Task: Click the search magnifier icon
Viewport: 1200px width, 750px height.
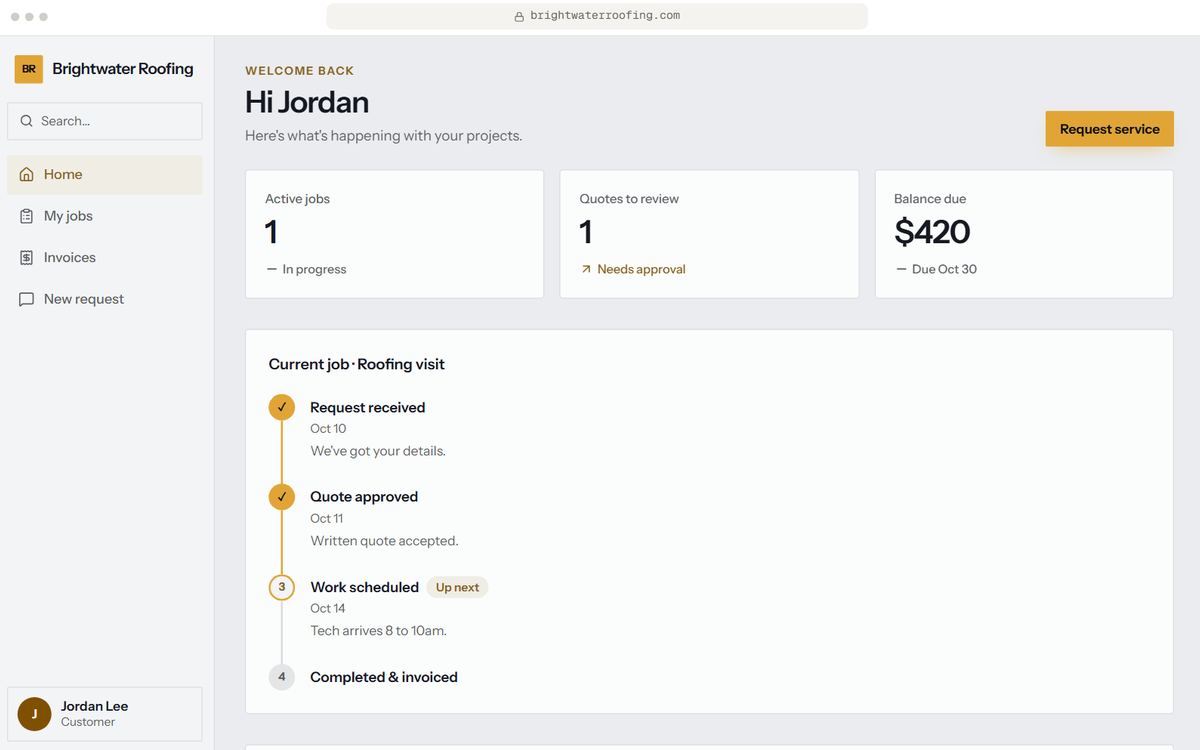Action: tap(27, 121)
